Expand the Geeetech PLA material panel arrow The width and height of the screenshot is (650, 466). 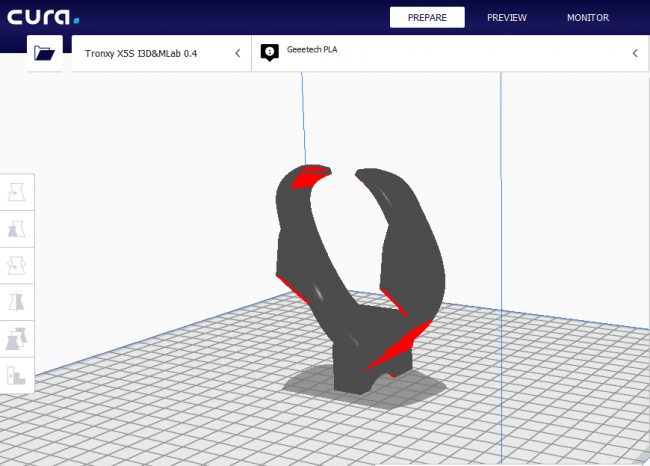pyautogui.click(x=635, y=53)
